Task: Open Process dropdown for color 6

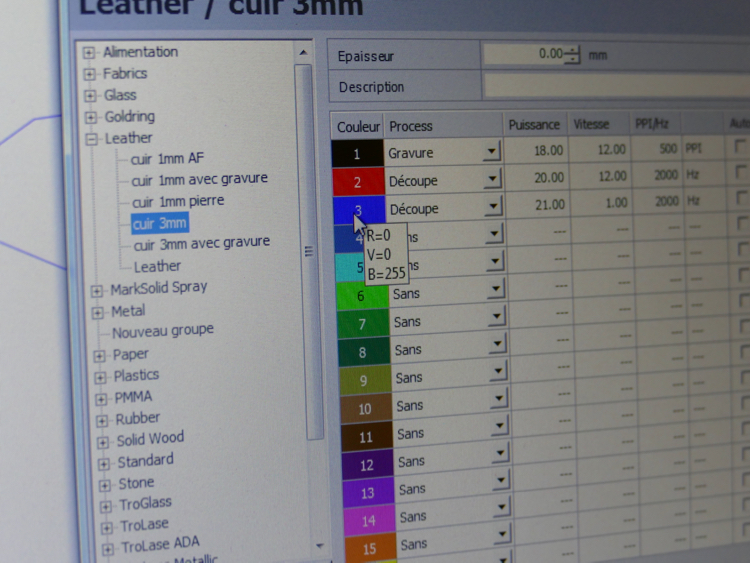Action: [496, 288]
